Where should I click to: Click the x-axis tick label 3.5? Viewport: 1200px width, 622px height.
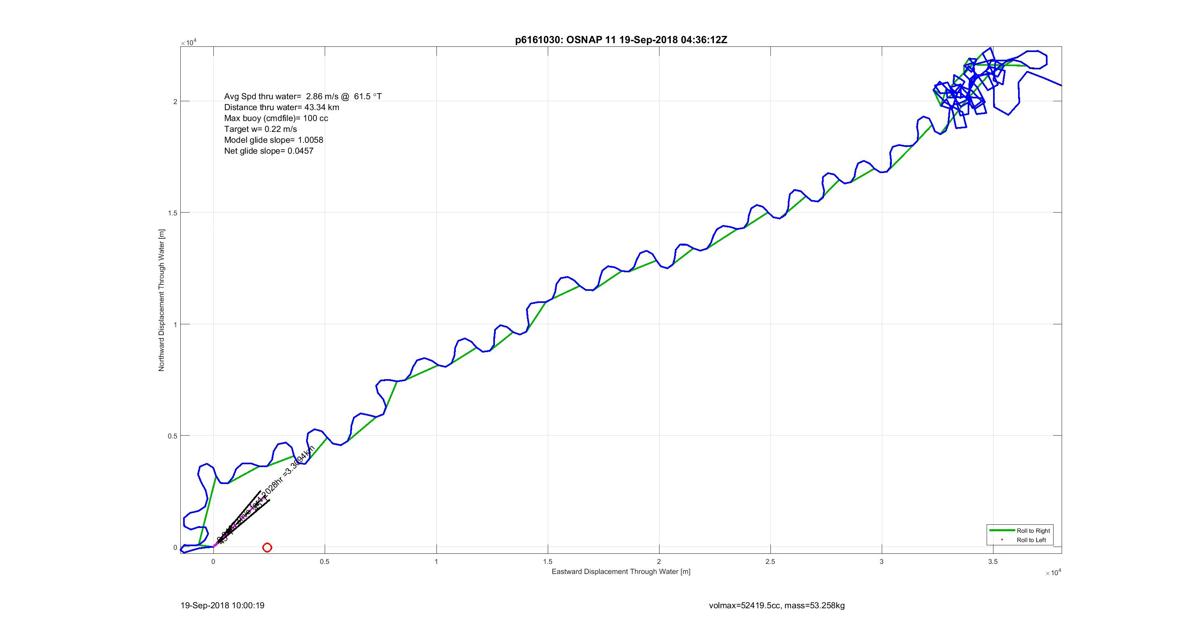[x=993, y=562]
